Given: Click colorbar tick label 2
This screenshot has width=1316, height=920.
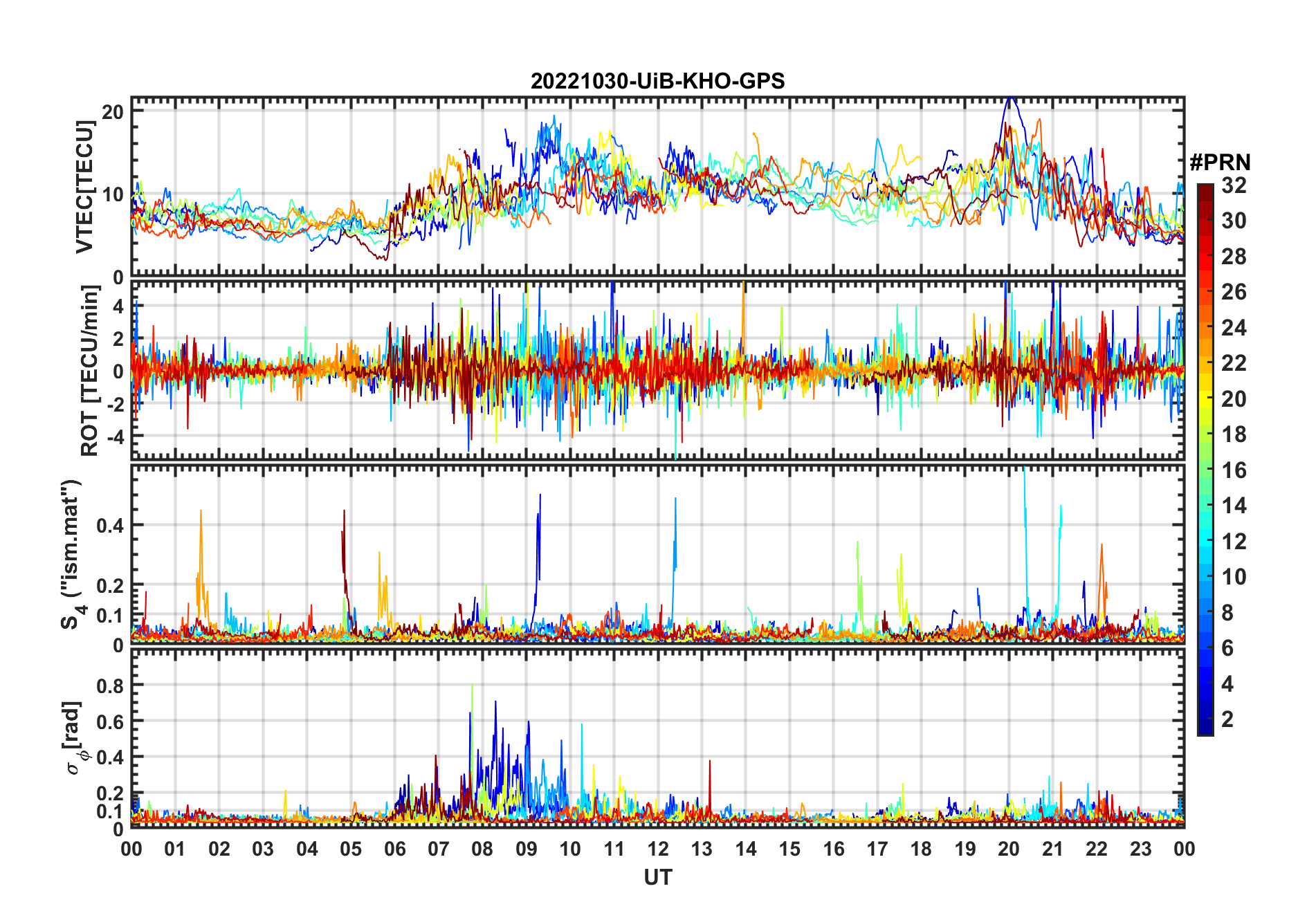Looking at the screenshot, I should 1227,719.
